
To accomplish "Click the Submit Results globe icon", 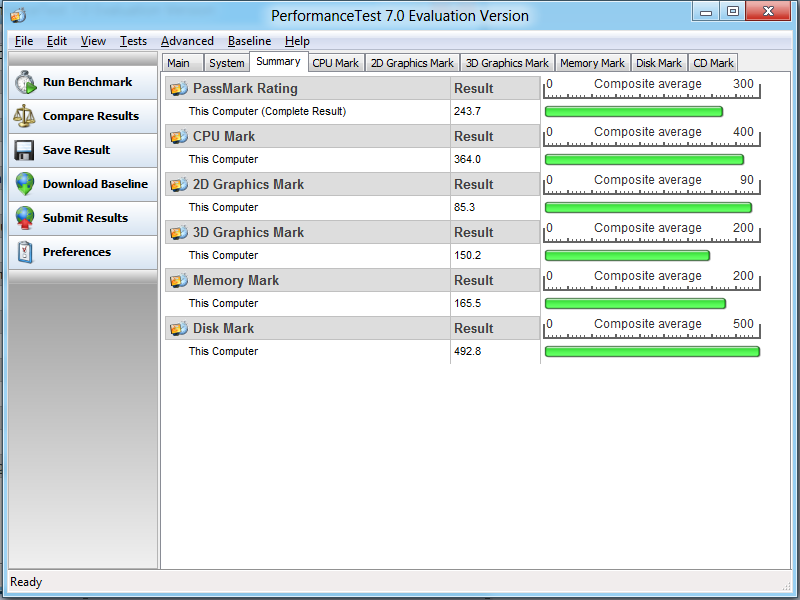I will tap(26, 218).
